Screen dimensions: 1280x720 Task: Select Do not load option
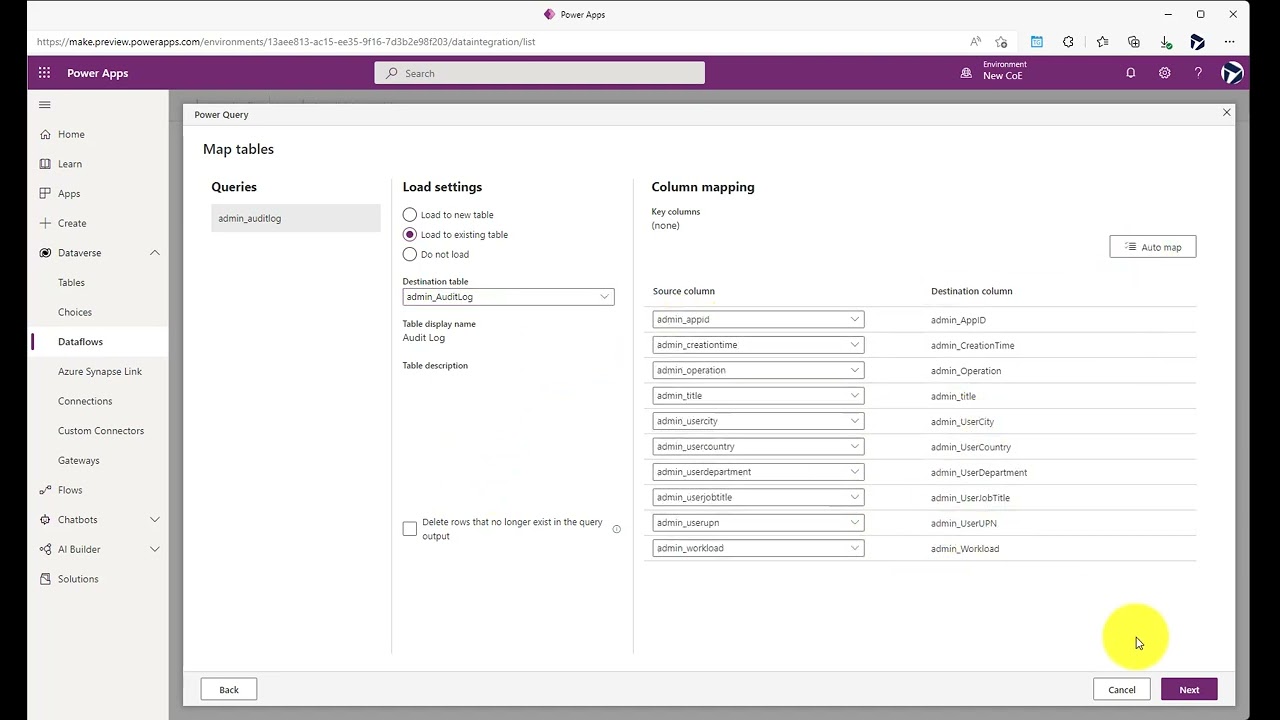coord(409,254)
